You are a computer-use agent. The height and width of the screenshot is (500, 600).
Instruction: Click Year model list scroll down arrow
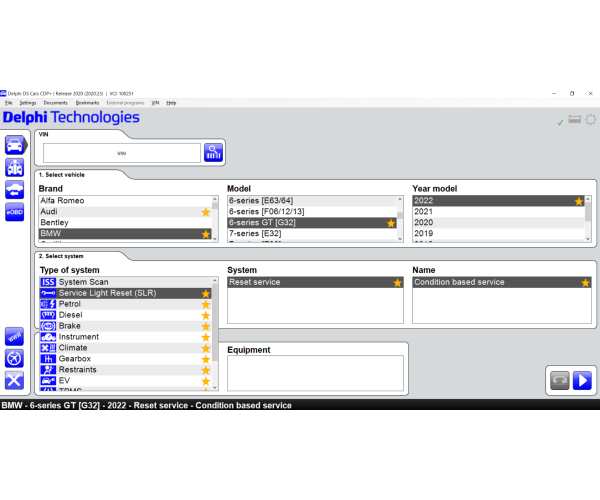tap(588, 239)
